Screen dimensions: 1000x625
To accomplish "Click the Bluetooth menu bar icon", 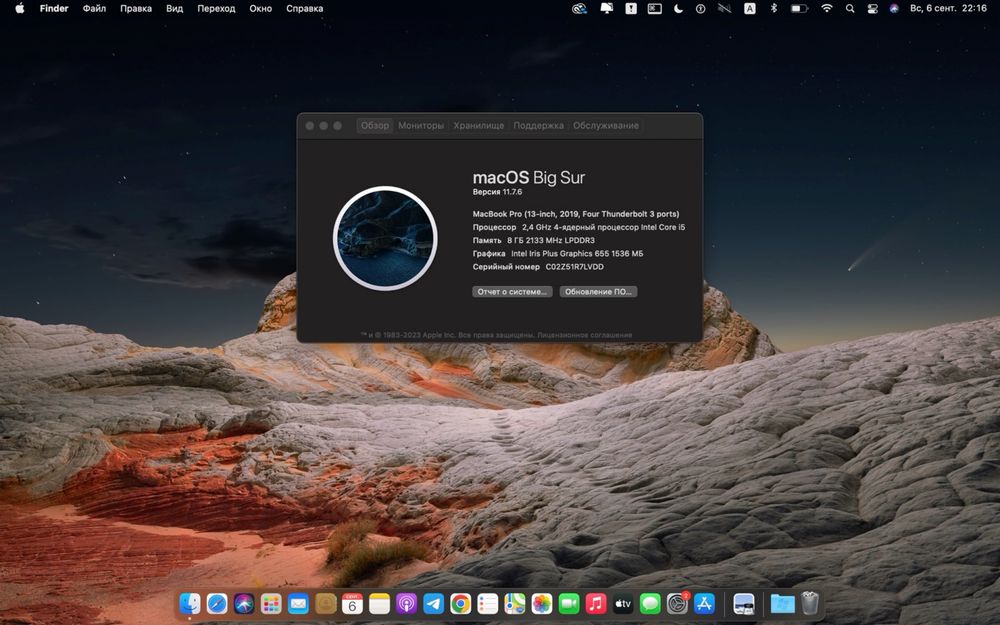I will coord(774,8).
